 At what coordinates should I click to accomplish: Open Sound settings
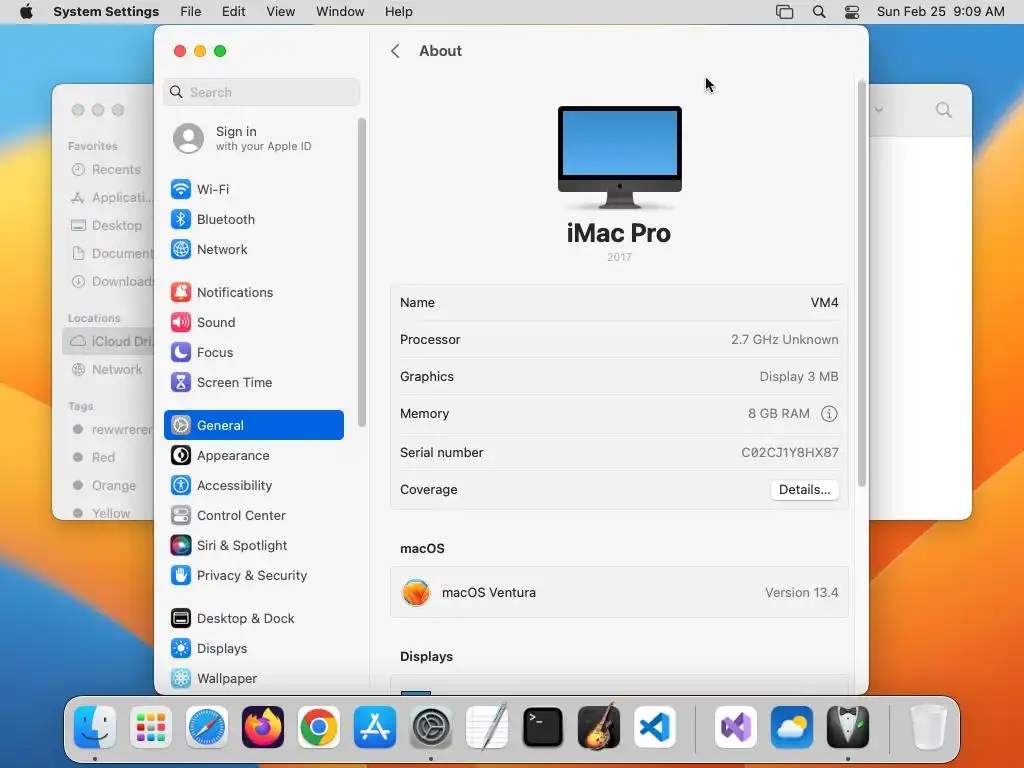253,323
